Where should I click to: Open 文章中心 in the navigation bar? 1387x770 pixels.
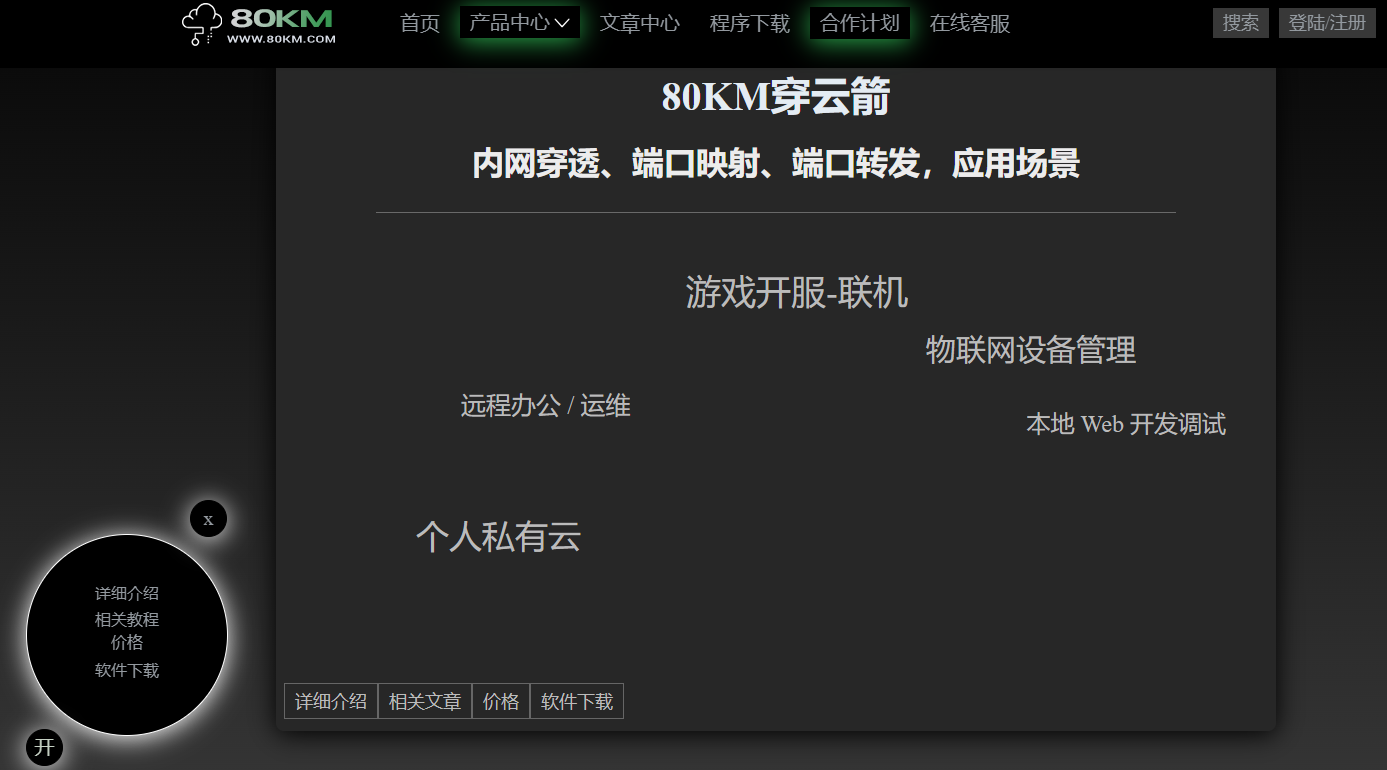tap(640, 23)
